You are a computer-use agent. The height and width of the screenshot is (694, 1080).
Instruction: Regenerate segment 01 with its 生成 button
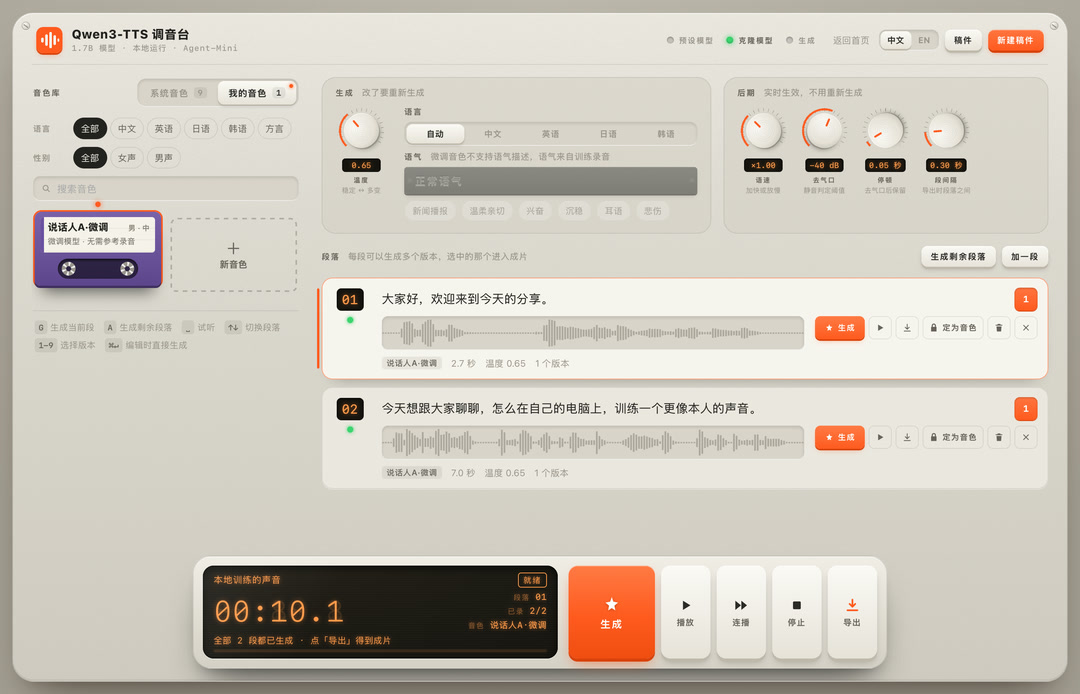point(840,328)
